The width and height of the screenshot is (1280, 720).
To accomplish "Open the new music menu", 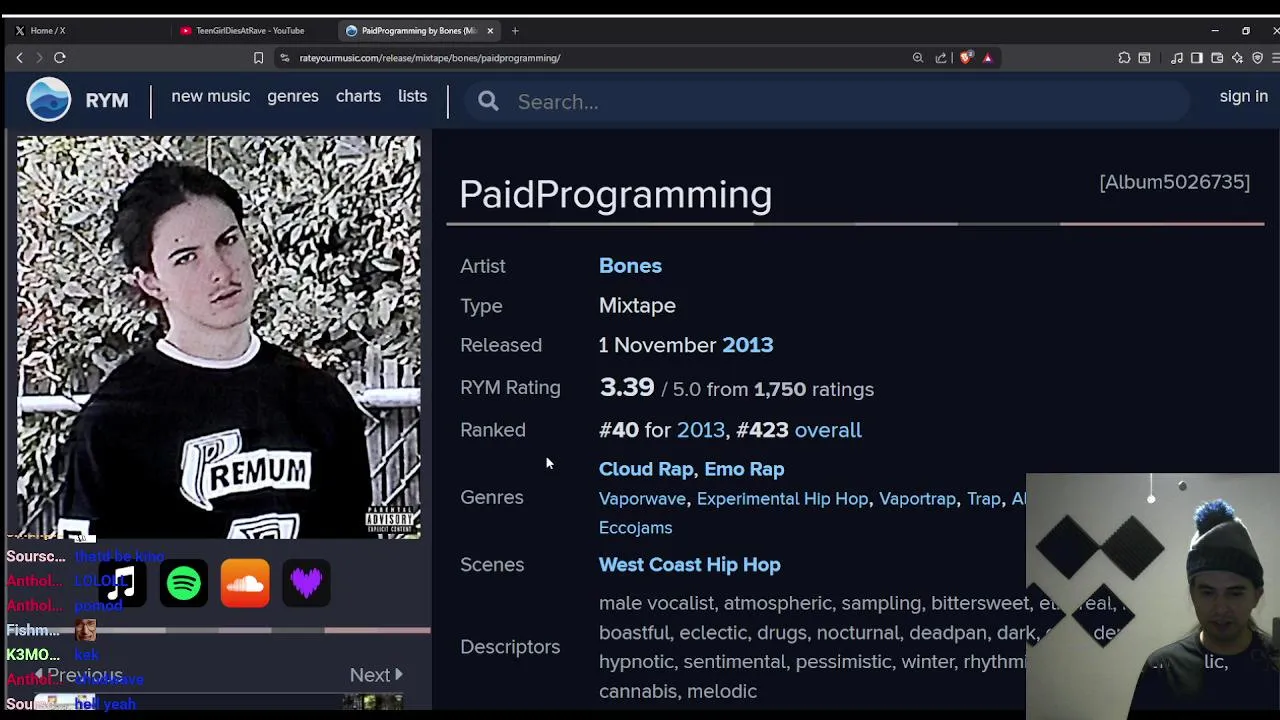I will (x=210, y=96).
